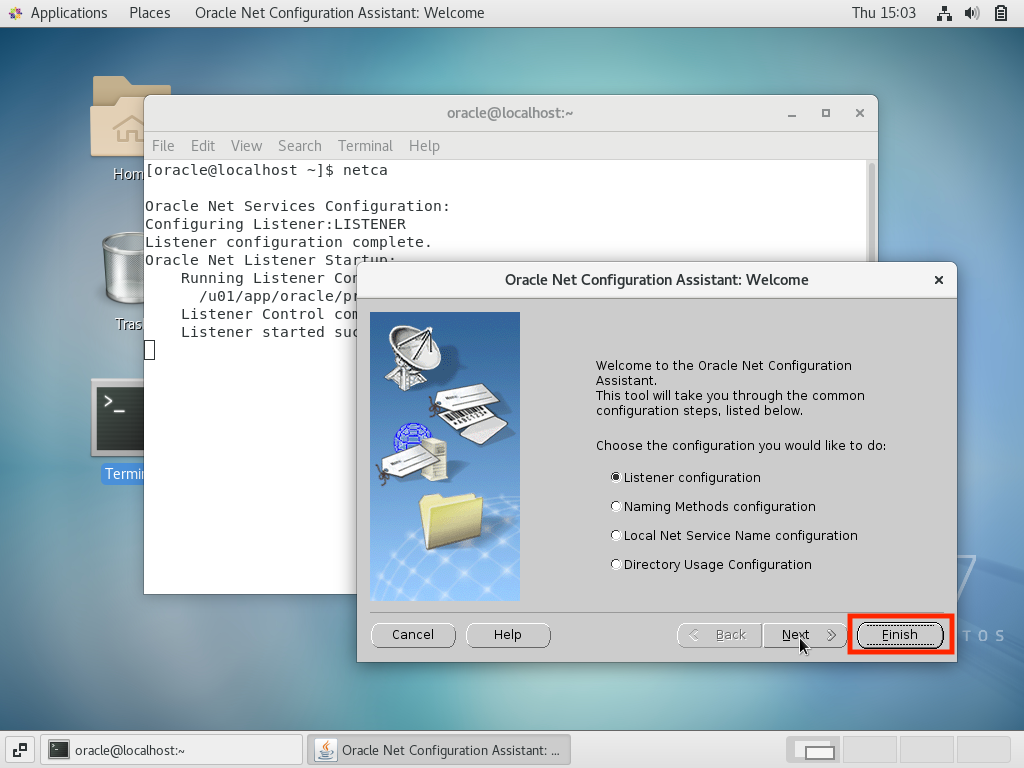
Task: Click the Oracle Net Configuration Assistant panel title
Action: 340,13
